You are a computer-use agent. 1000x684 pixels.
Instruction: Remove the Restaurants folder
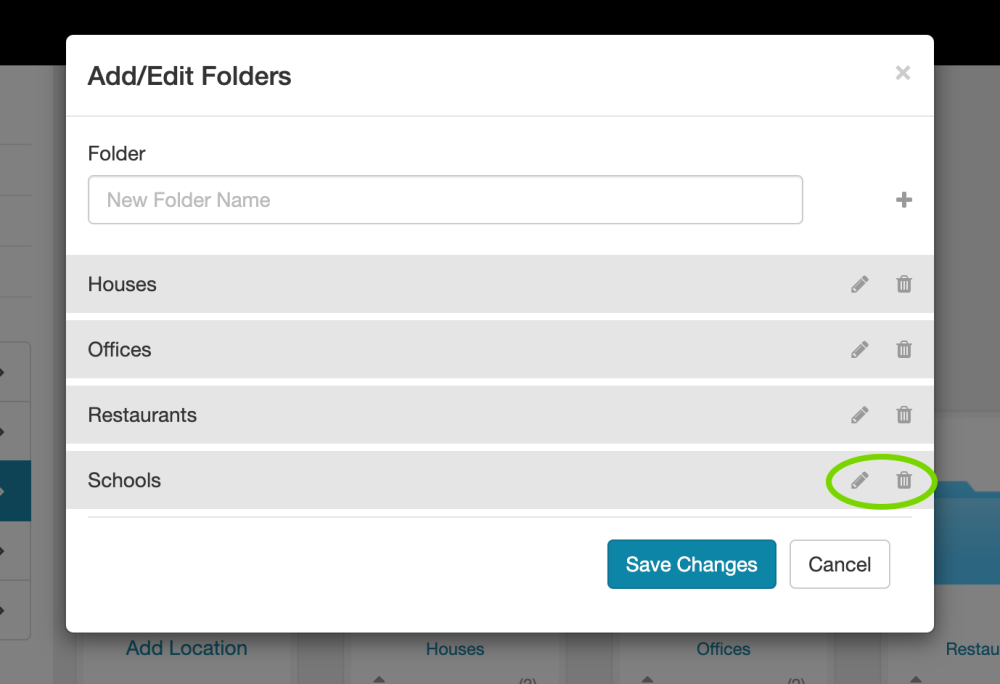tap(904, 415)
